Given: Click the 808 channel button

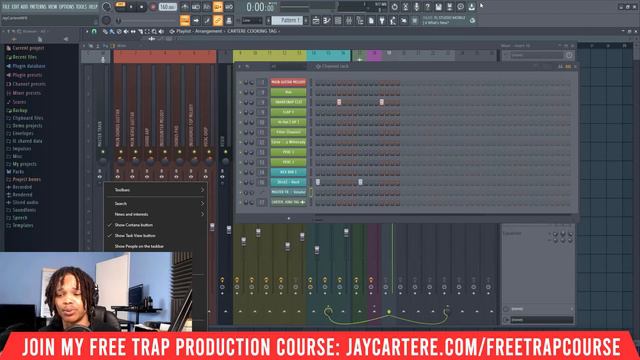Looking at the screenshot, I should (x=288, y=172).
